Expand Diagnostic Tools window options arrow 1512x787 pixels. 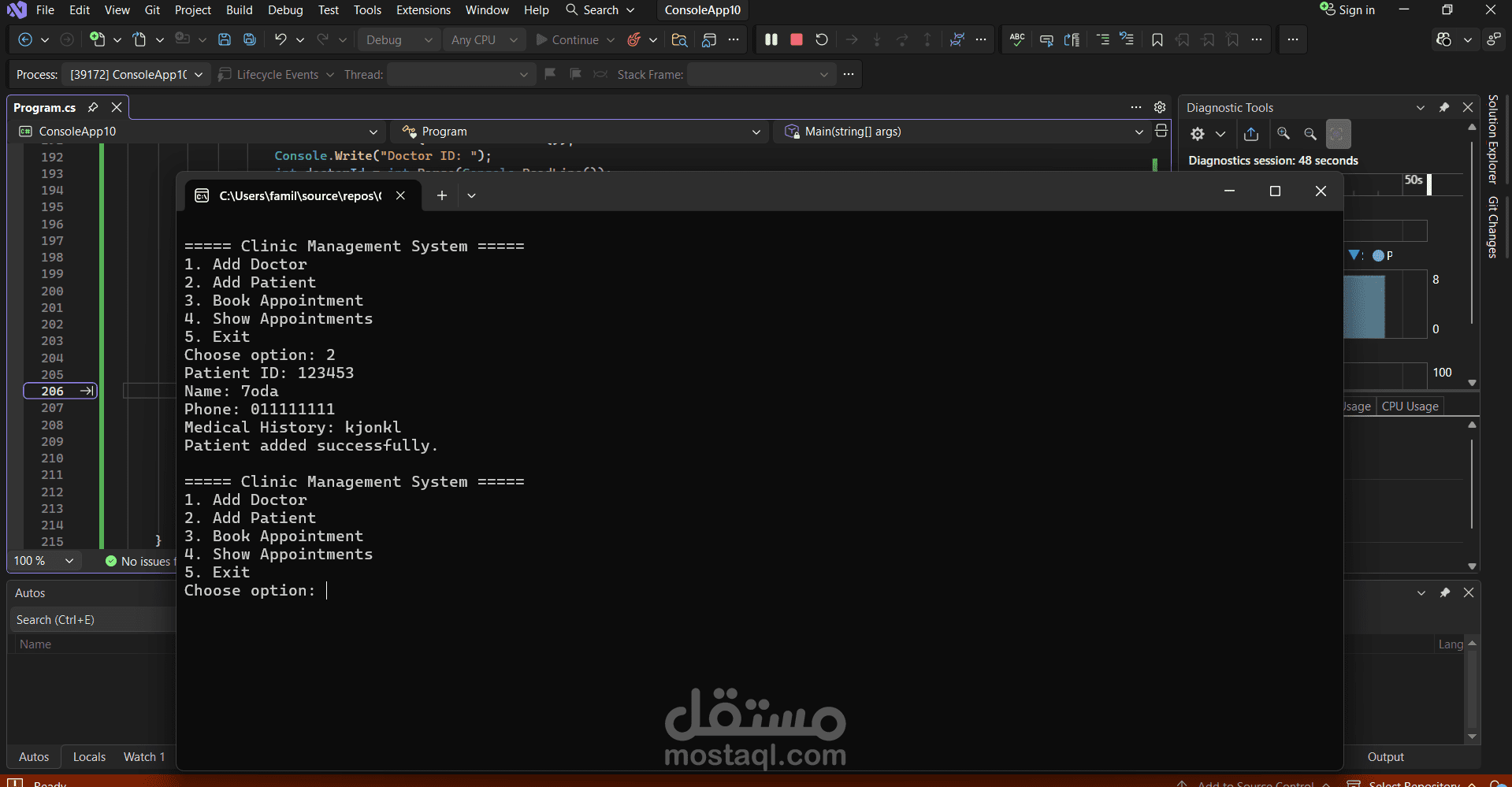pyautogui.click(x=1421, y=107)
